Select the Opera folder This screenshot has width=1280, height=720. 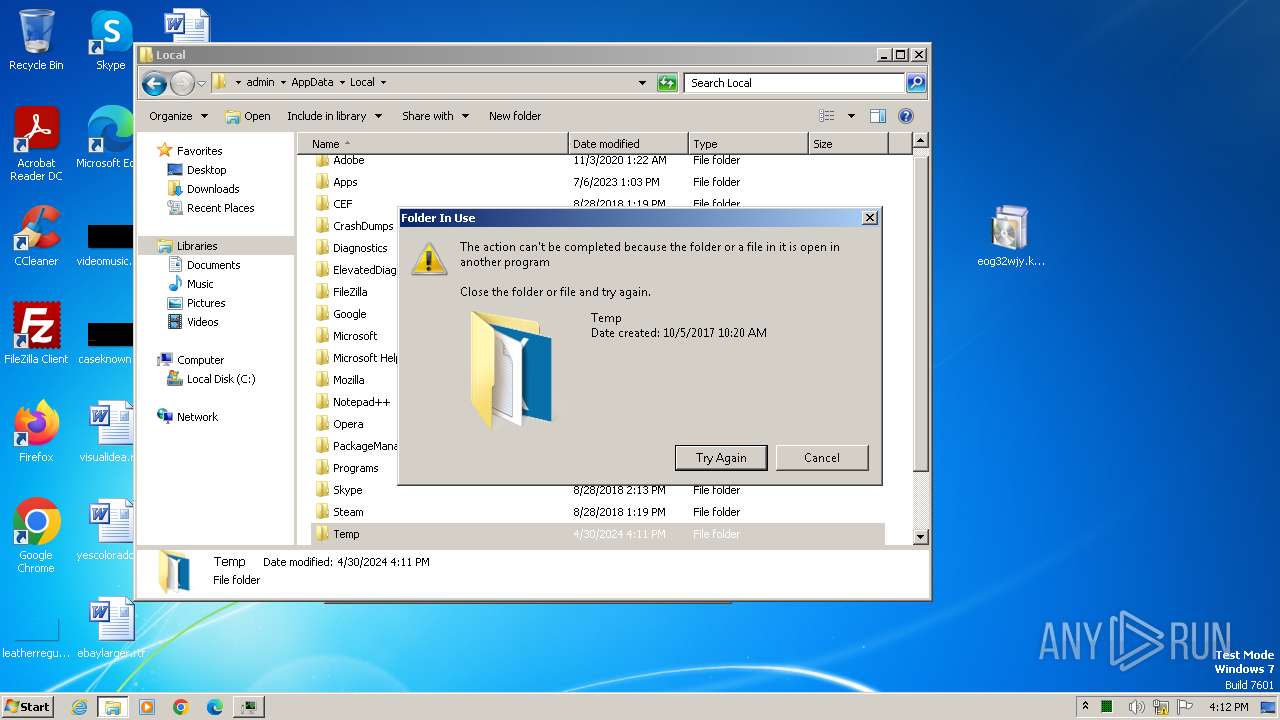pos(348,424)
